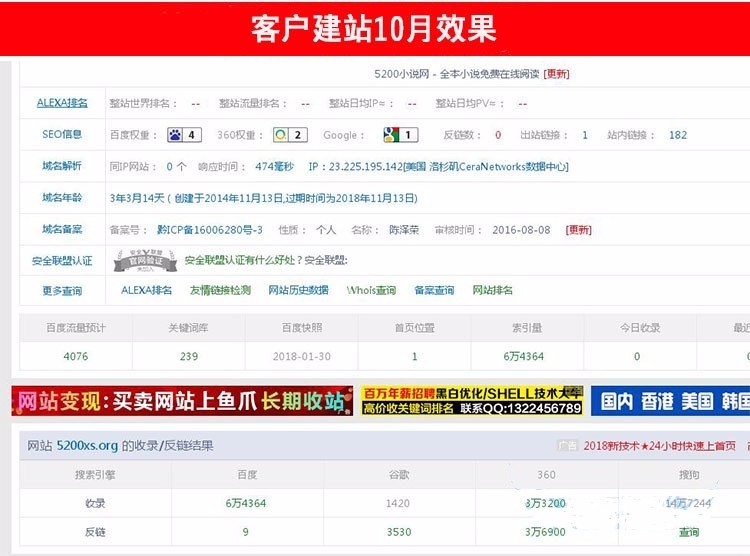
Task: Open the blue 国内 香港 美国 banner ad
Action: (671, 401)
